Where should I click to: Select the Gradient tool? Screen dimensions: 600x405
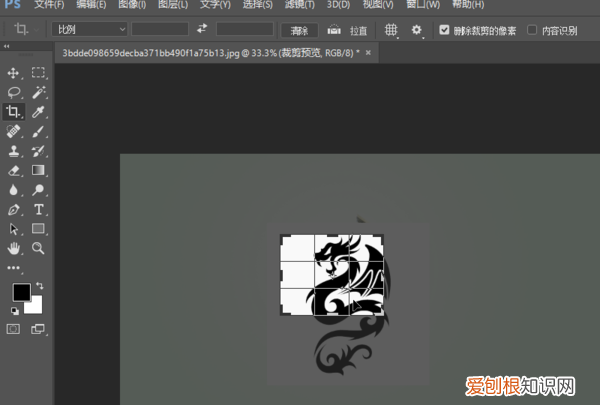(x=38, y=170)
